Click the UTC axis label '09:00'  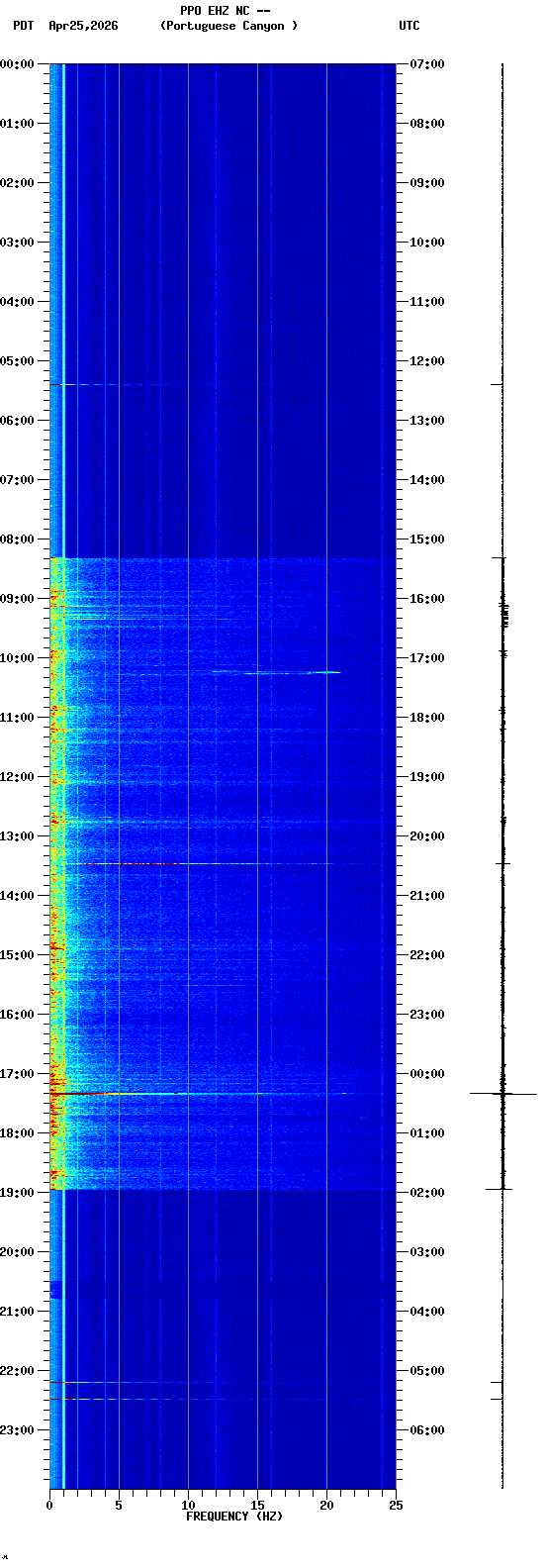coord(427,183)
